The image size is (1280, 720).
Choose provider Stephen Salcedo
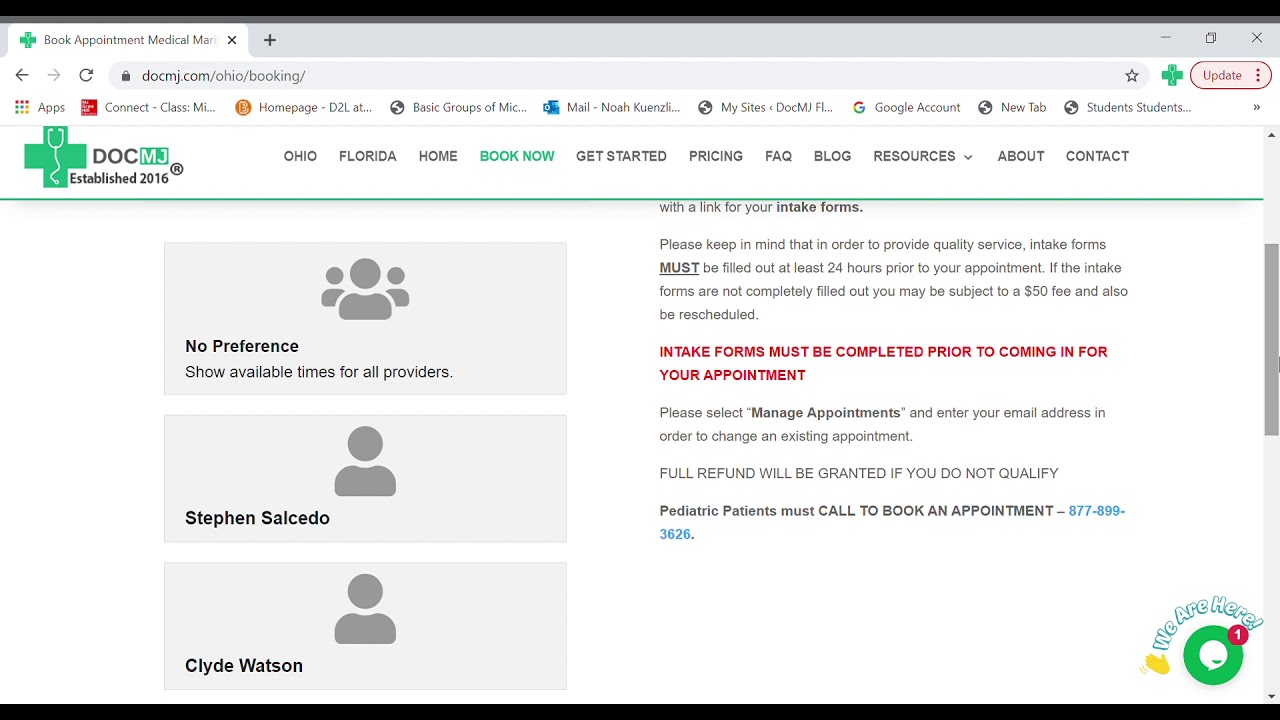point(365,478)
